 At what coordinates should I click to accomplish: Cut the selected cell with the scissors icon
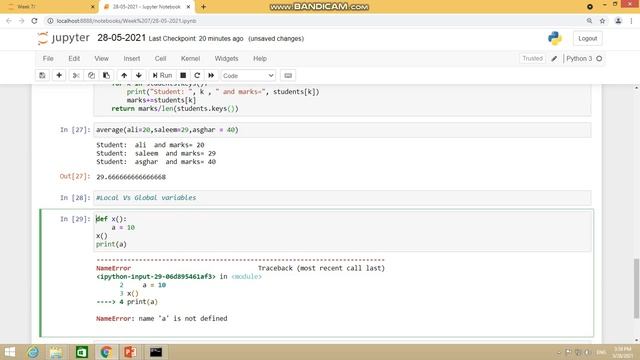click(x=76, y=76)
